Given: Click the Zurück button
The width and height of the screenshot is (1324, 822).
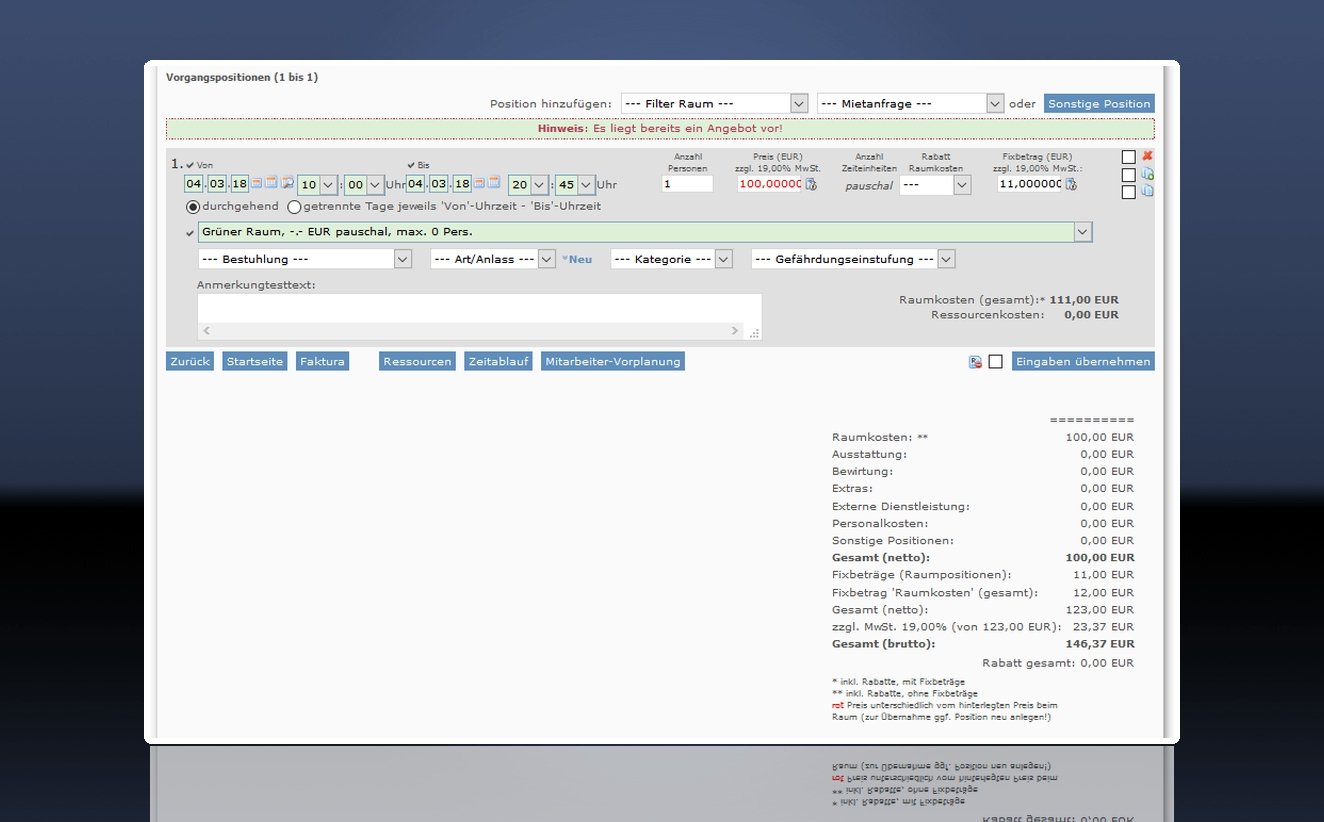Looking at the screenshot, I should pos(190,361).
